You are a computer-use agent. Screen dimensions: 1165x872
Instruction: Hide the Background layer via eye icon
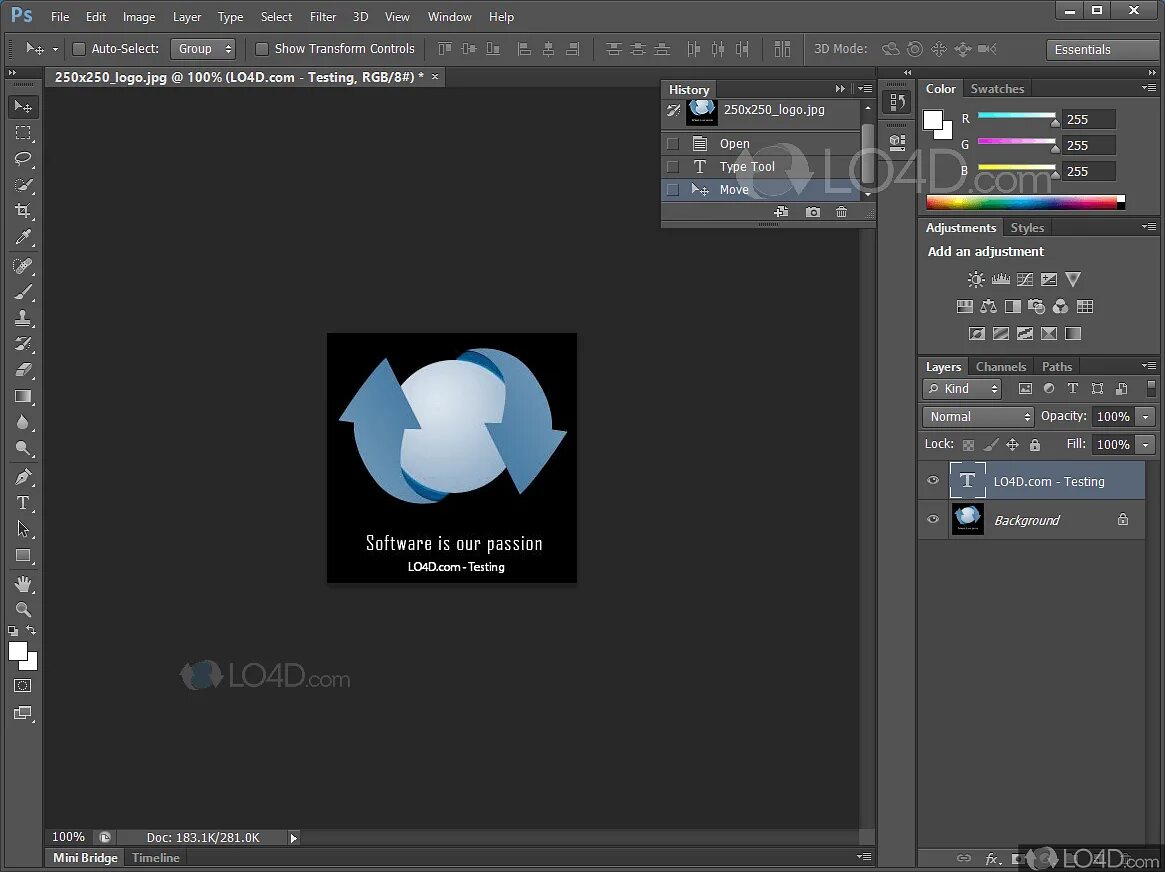click(933, 519)
